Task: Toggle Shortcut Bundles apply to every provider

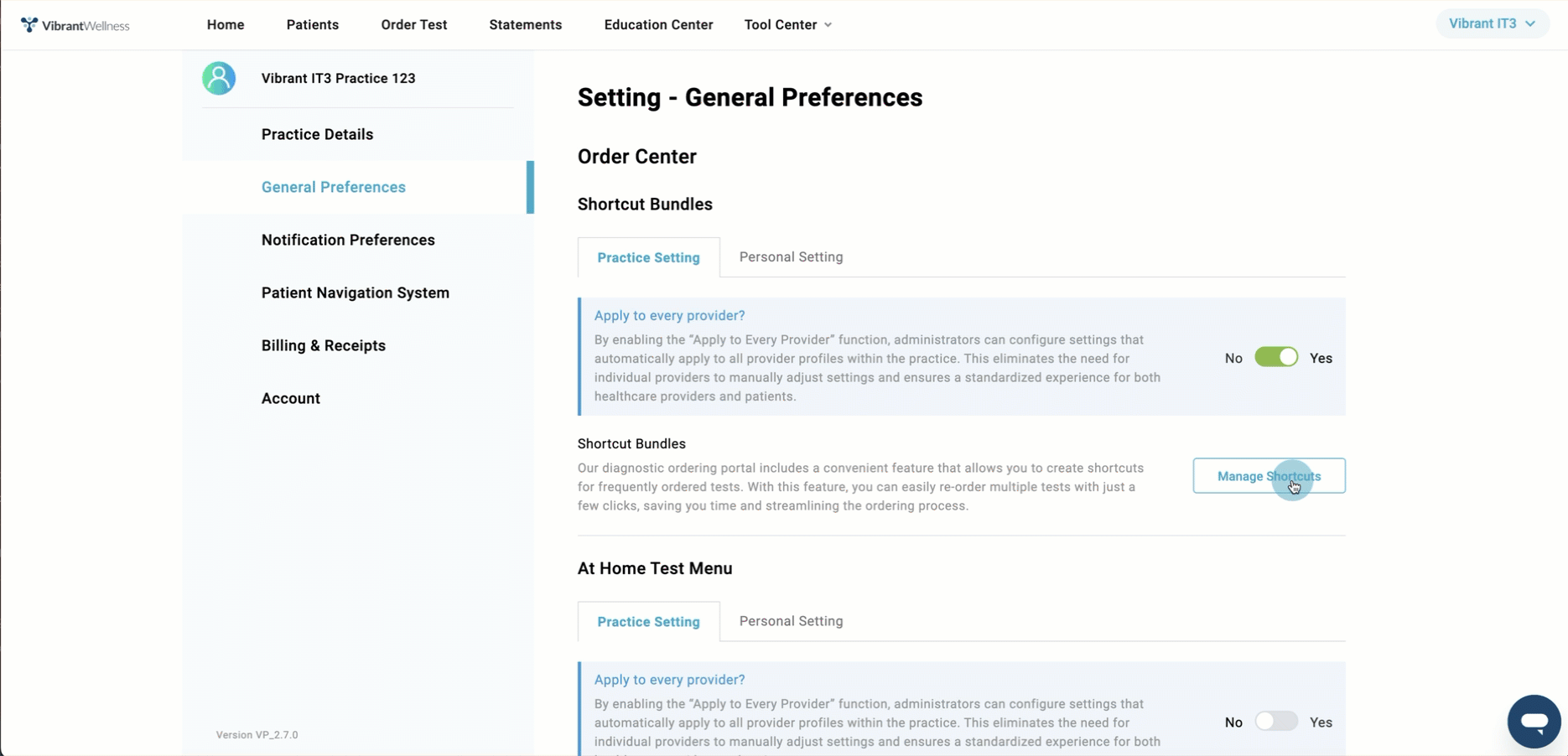Action: point(1276,358)
